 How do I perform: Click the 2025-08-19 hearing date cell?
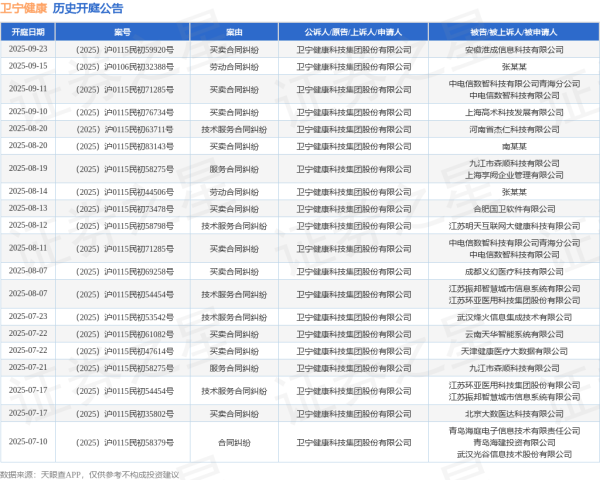[28, 168]
